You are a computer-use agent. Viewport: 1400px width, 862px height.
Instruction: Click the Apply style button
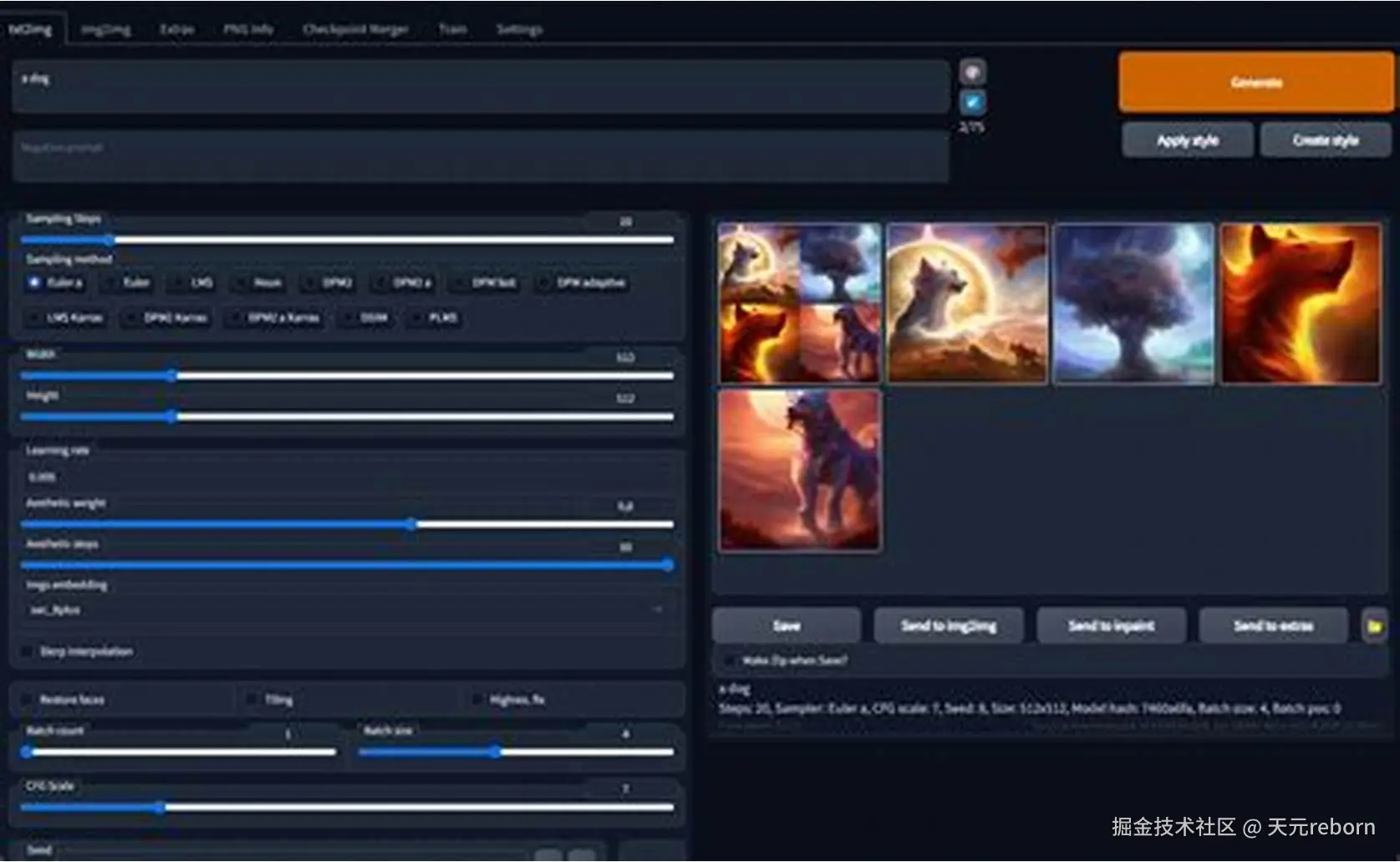(1188, 140)
